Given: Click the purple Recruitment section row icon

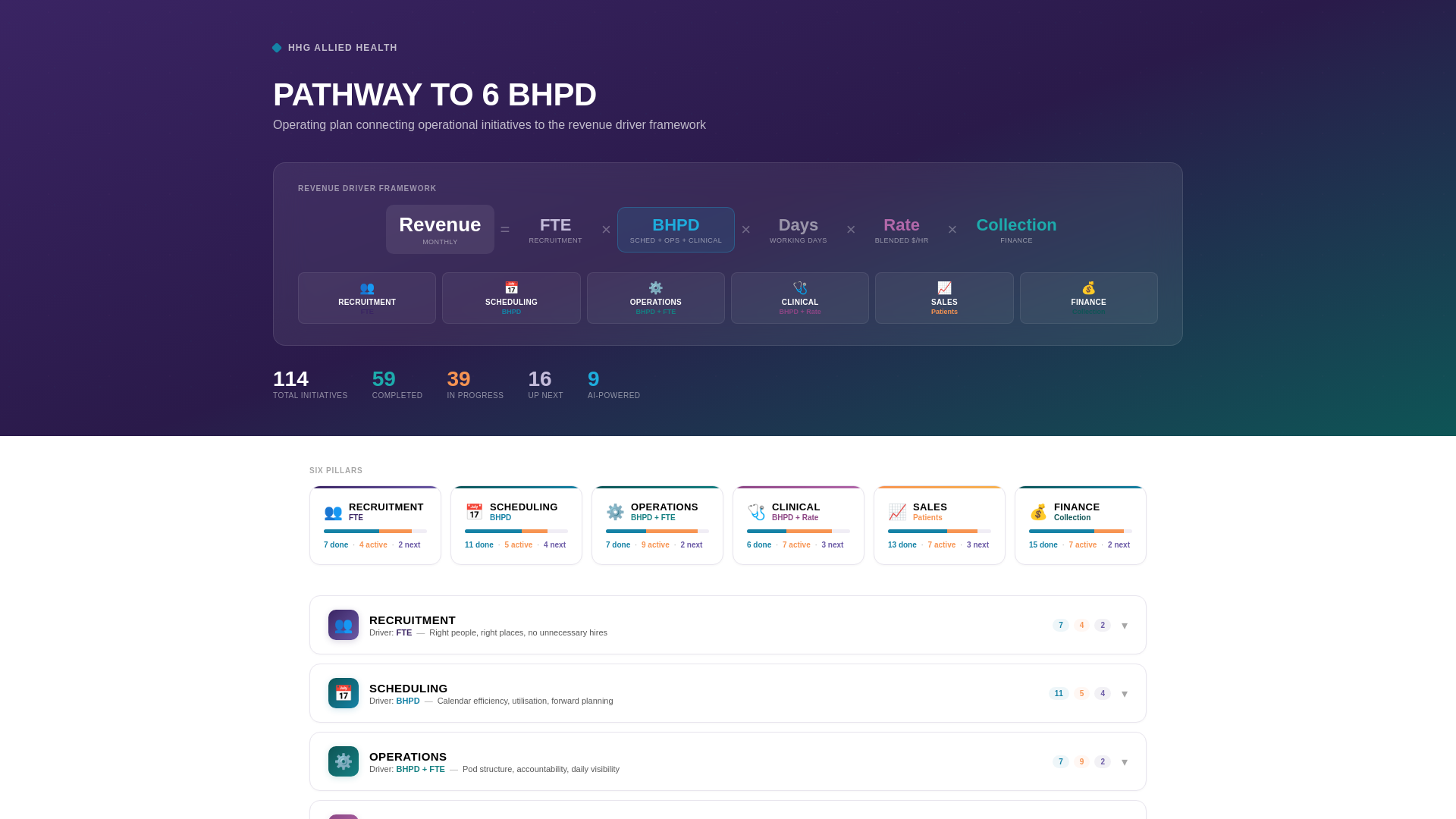Looking at the screenshot, I should 344,625.
